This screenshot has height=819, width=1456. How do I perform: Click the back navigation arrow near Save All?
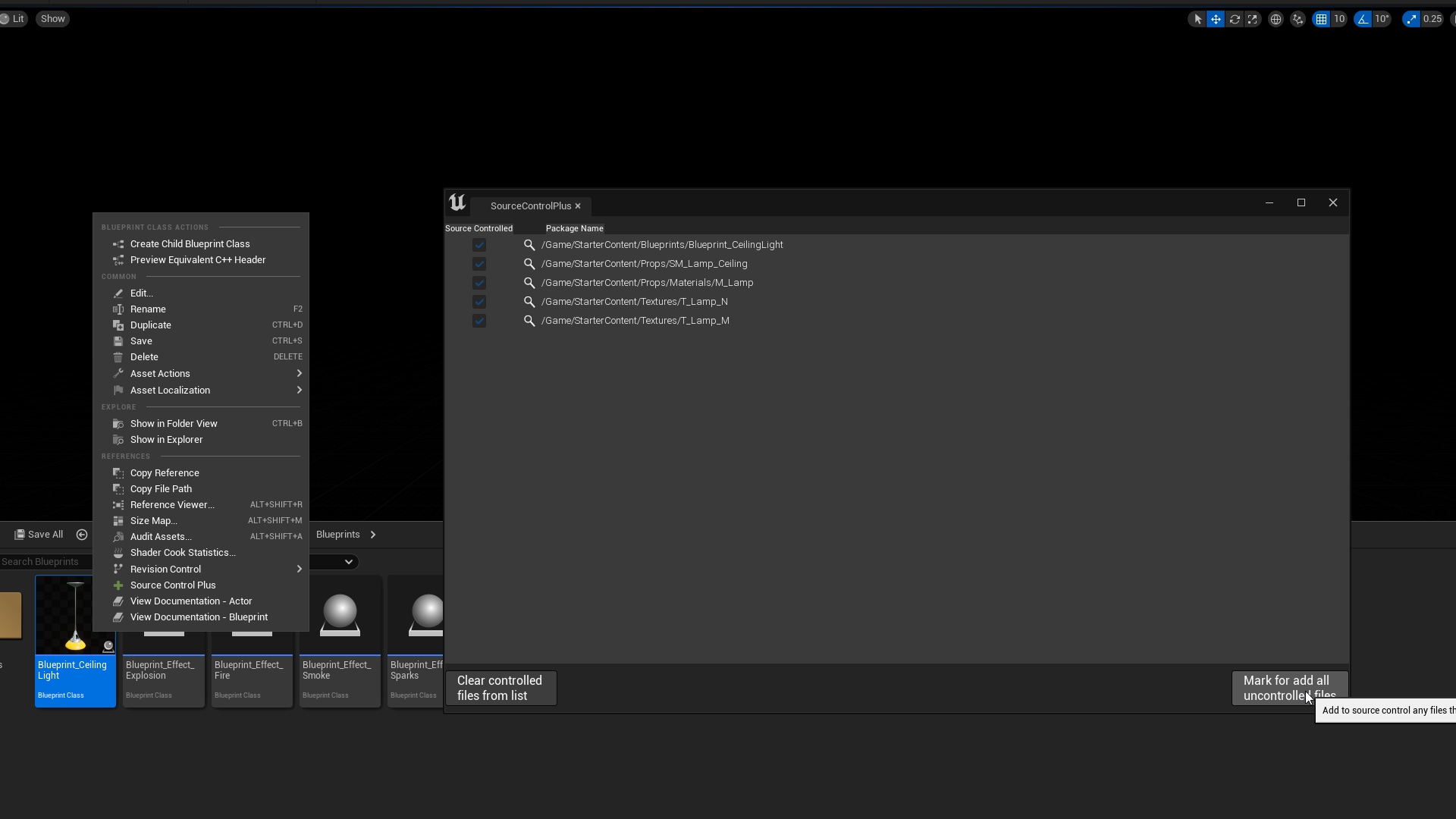click(81, 535)
